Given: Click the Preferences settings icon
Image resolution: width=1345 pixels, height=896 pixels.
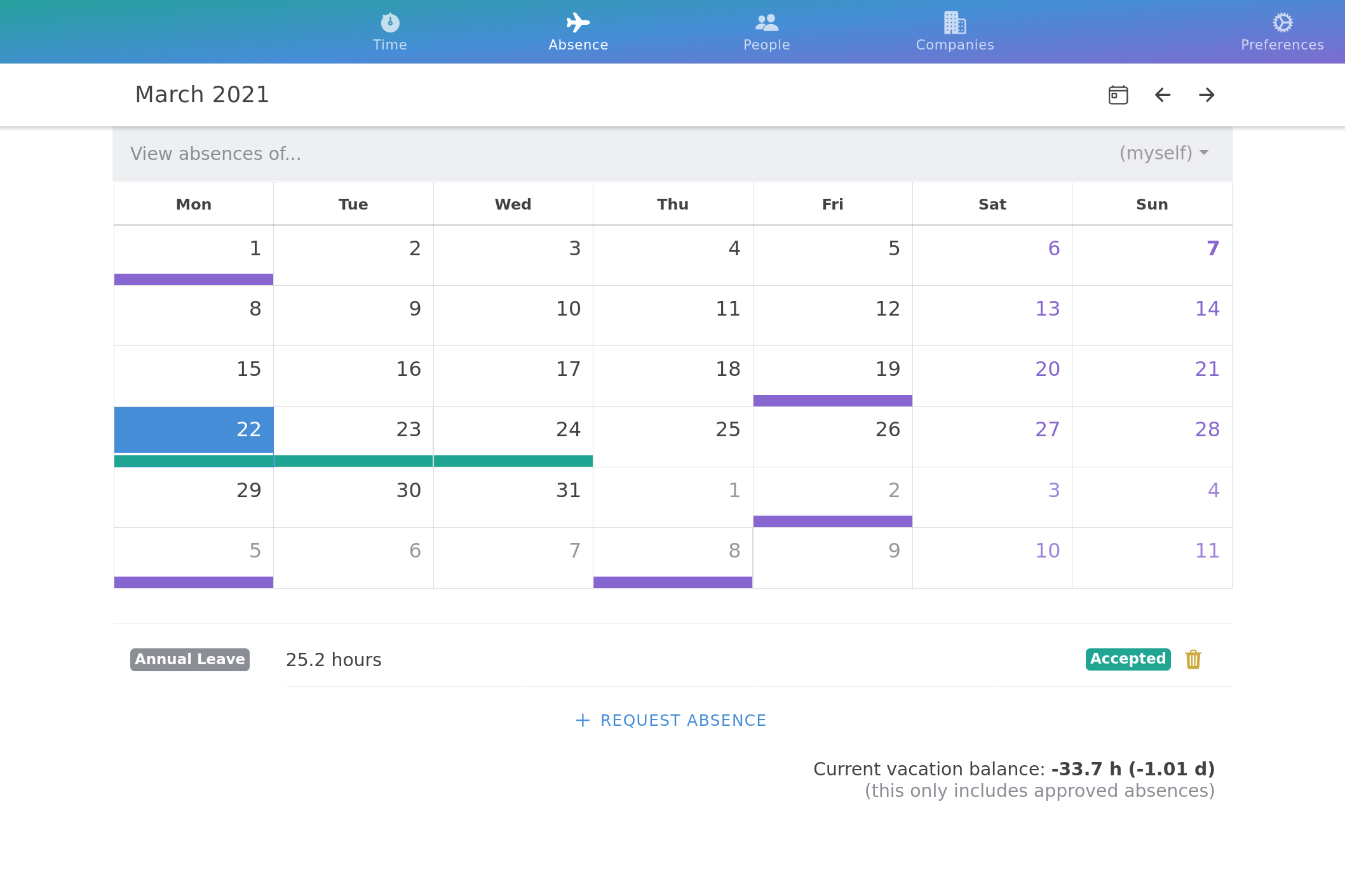Looking at the screenshot, I should click(x=1280, y=22).
